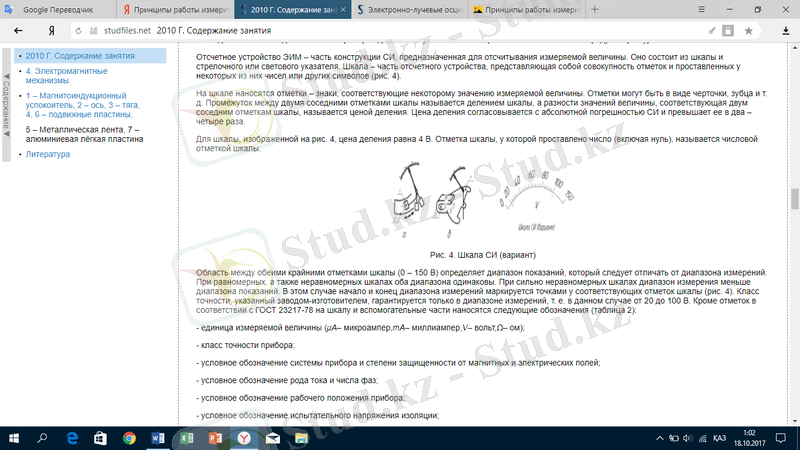Click the page info icon before studfiles.net
800x450 pixels.
93,31
